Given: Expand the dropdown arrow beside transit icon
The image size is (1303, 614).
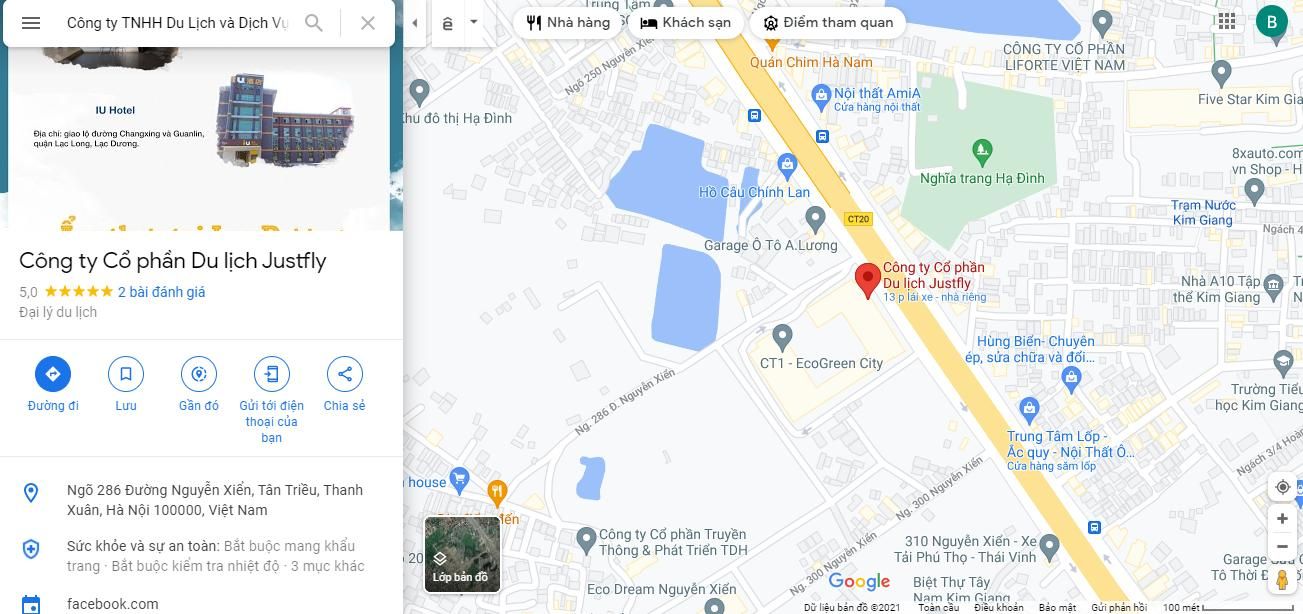Looking at the screenshot, I should 474,22.
